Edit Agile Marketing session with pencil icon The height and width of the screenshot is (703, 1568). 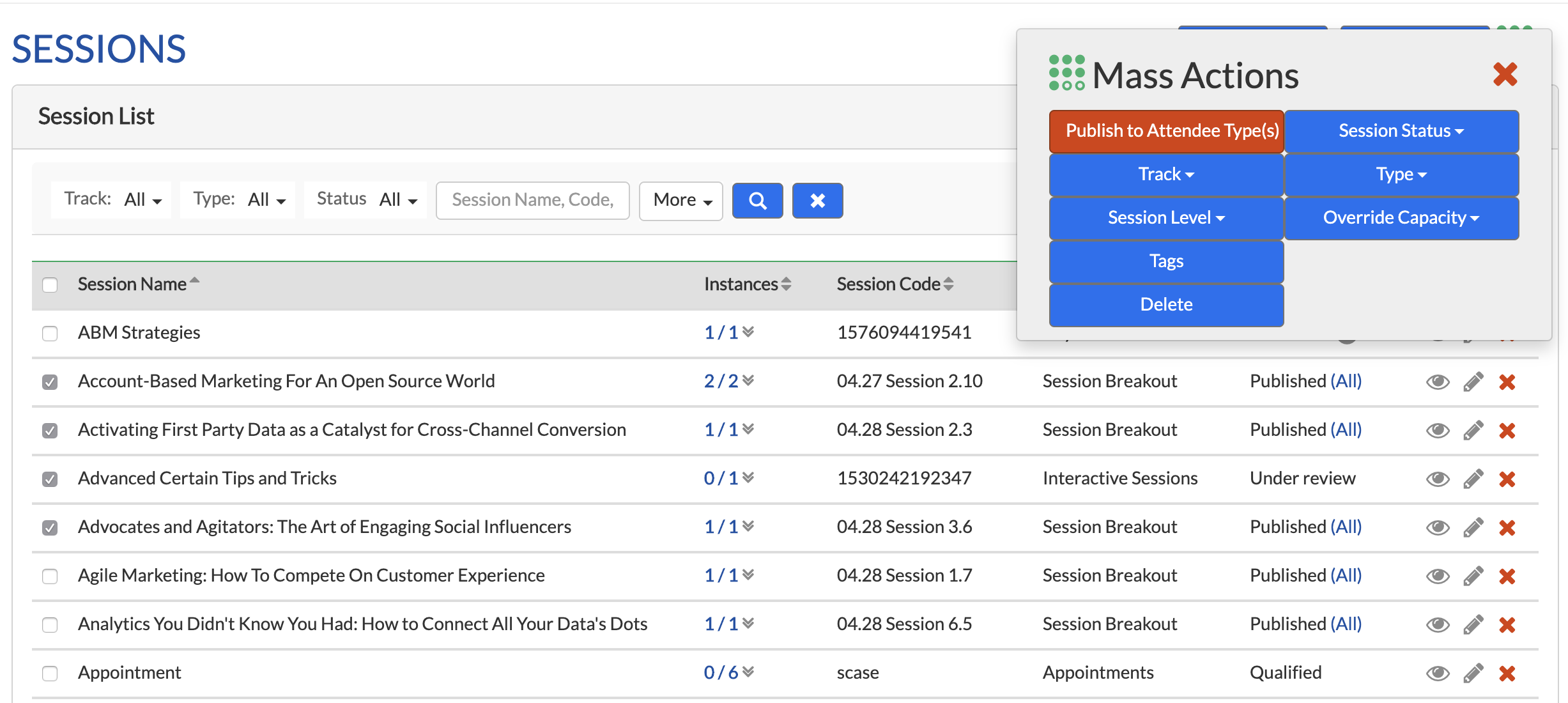pyautogui.click(x=1473, y=576)
